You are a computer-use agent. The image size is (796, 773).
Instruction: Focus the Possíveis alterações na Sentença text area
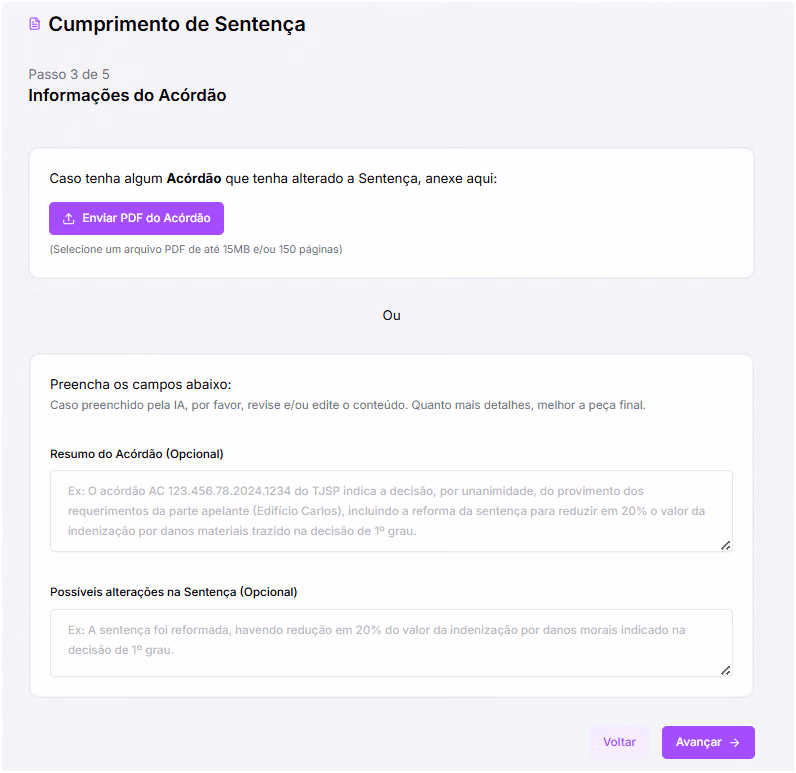[x=391, y=643]
